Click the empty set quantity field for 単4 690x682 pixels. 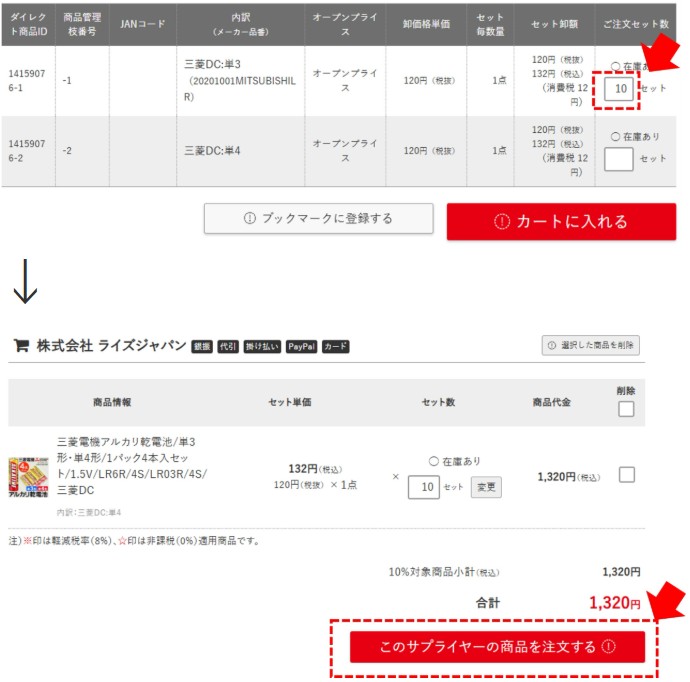tap(619, 158)
